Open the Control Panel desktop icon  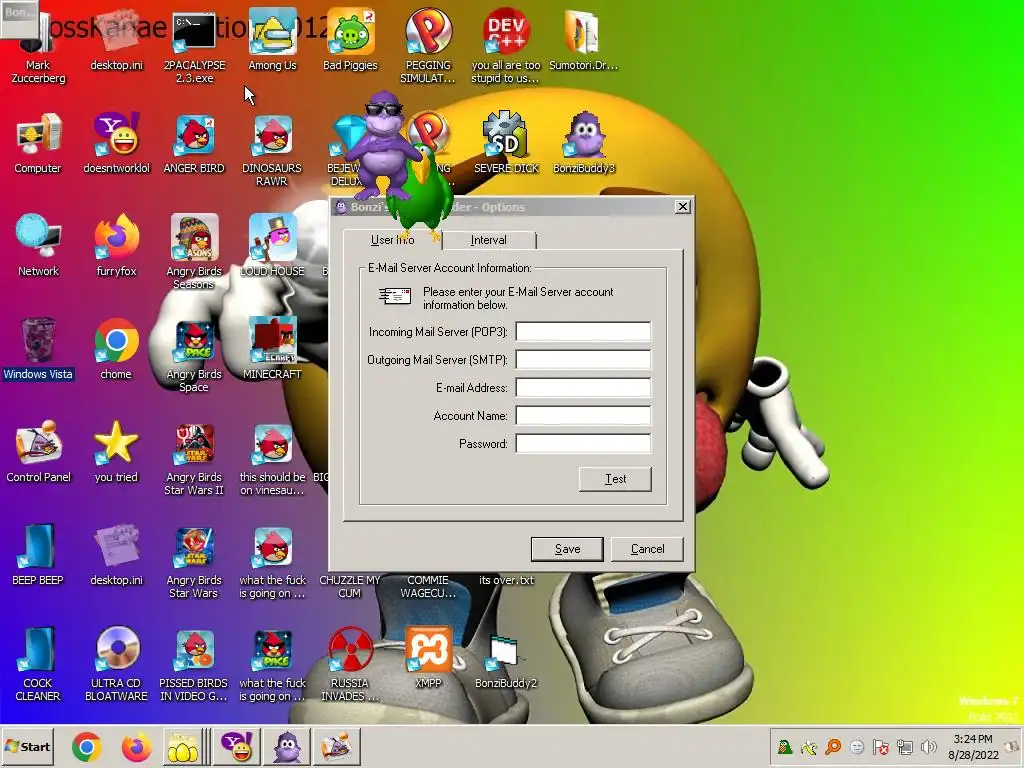click(38, 452)
